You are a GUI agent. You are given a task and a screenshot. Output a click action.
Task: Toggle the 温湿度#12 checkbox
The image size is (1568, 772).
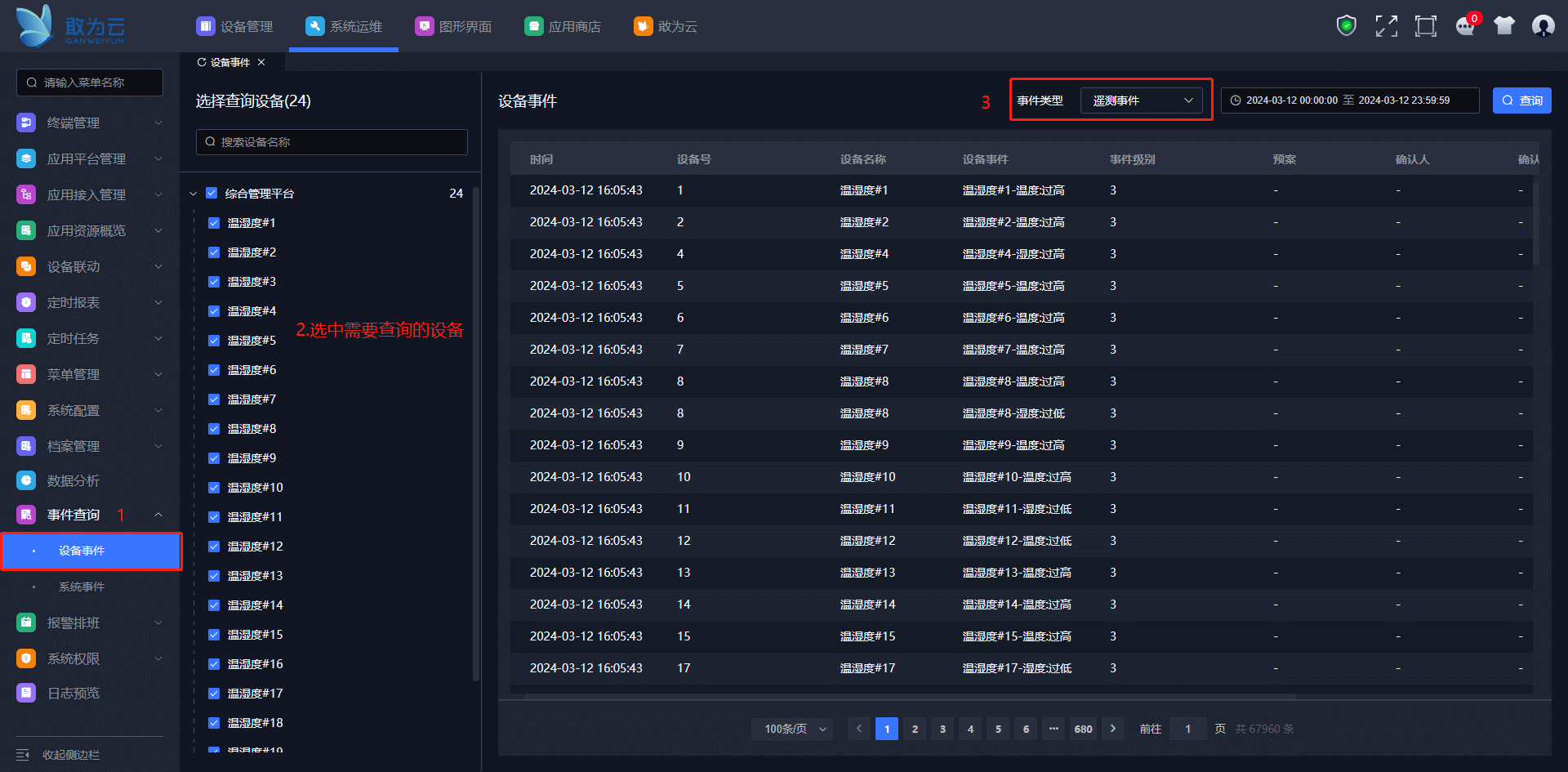[x=214, y=547]
